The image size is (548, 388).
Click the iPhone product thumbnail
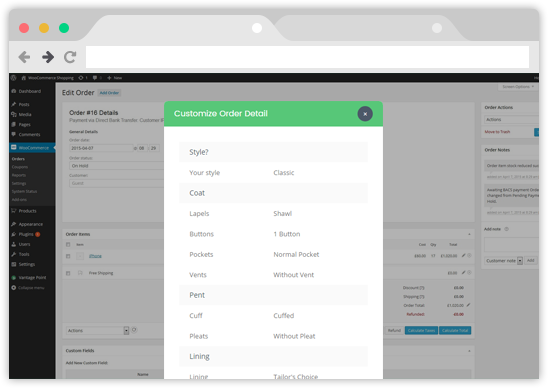[x=80, y=256]
